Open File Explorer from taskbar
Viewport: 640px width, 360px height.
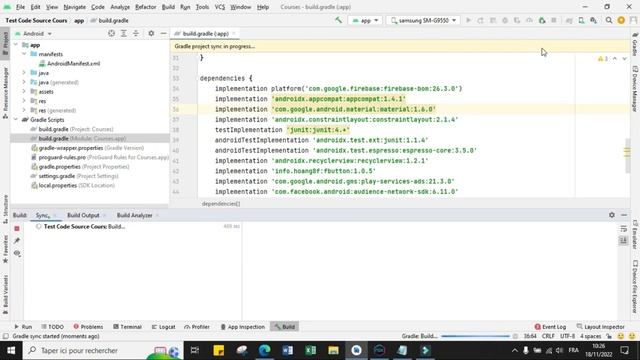[x=333, y=350]
